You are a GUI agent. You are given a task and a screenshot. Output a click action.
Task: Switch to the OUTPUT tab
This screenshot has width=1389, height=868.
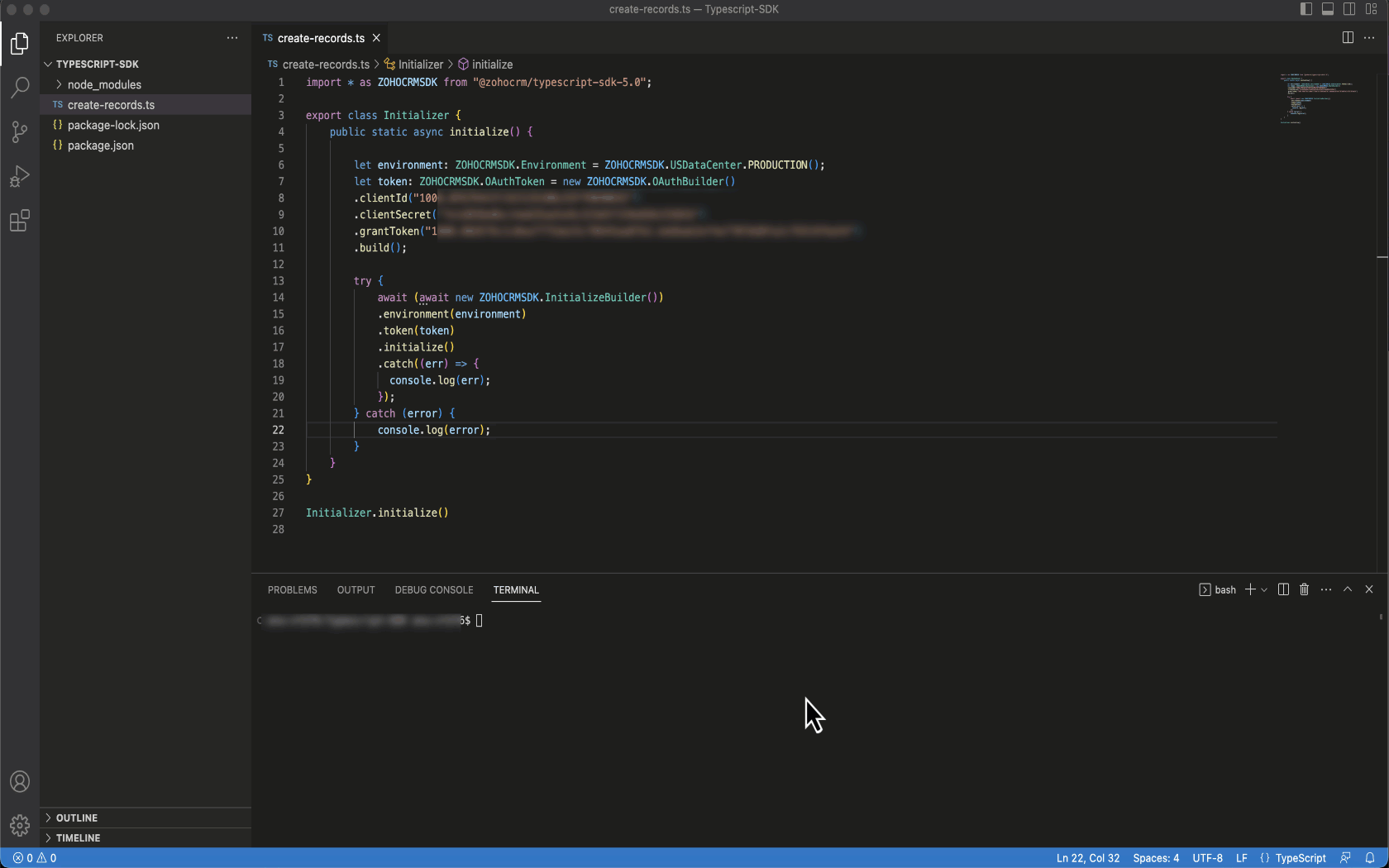click(356, 590)
